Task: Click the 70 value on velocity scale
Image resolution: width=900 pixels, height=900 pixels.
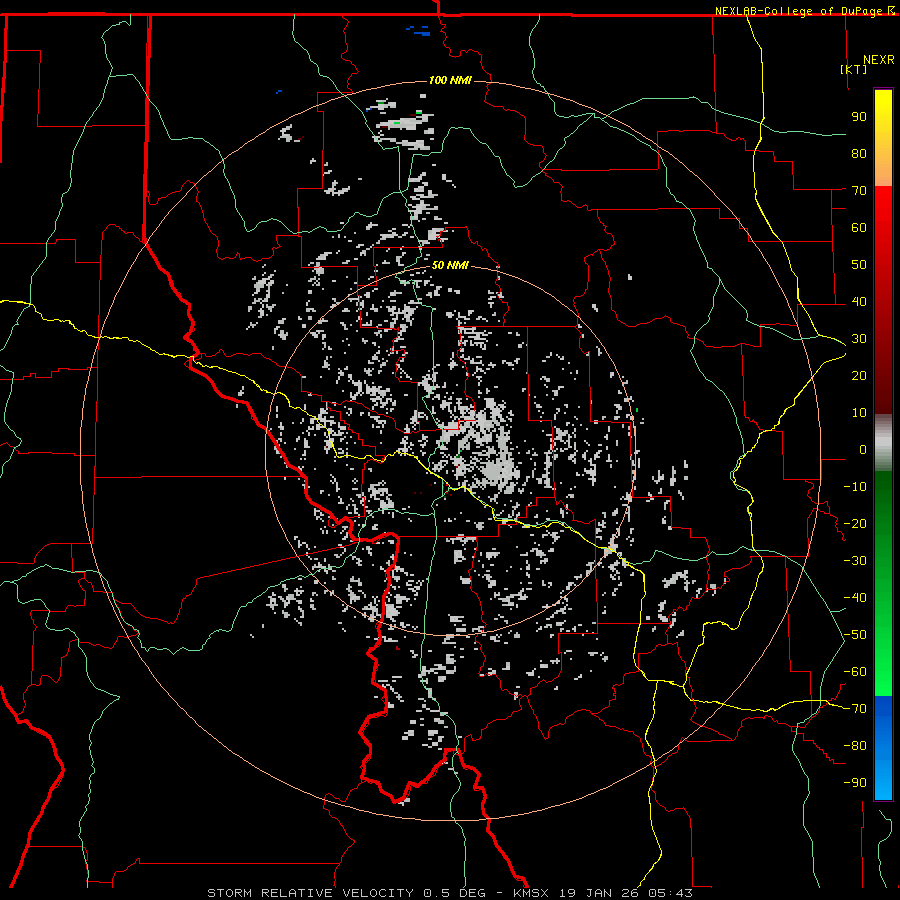Action: point(859,191)
